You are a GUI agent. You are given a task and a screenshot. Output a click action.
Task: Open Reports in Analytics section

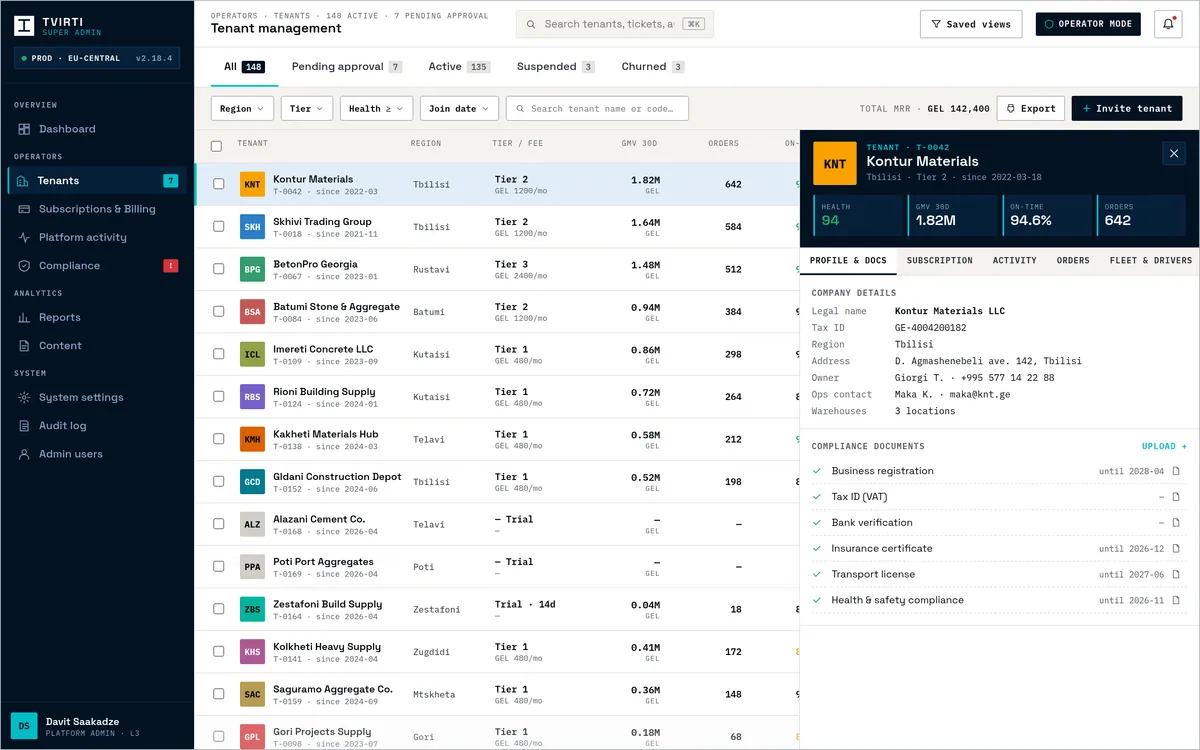click(x=97, y=317)
